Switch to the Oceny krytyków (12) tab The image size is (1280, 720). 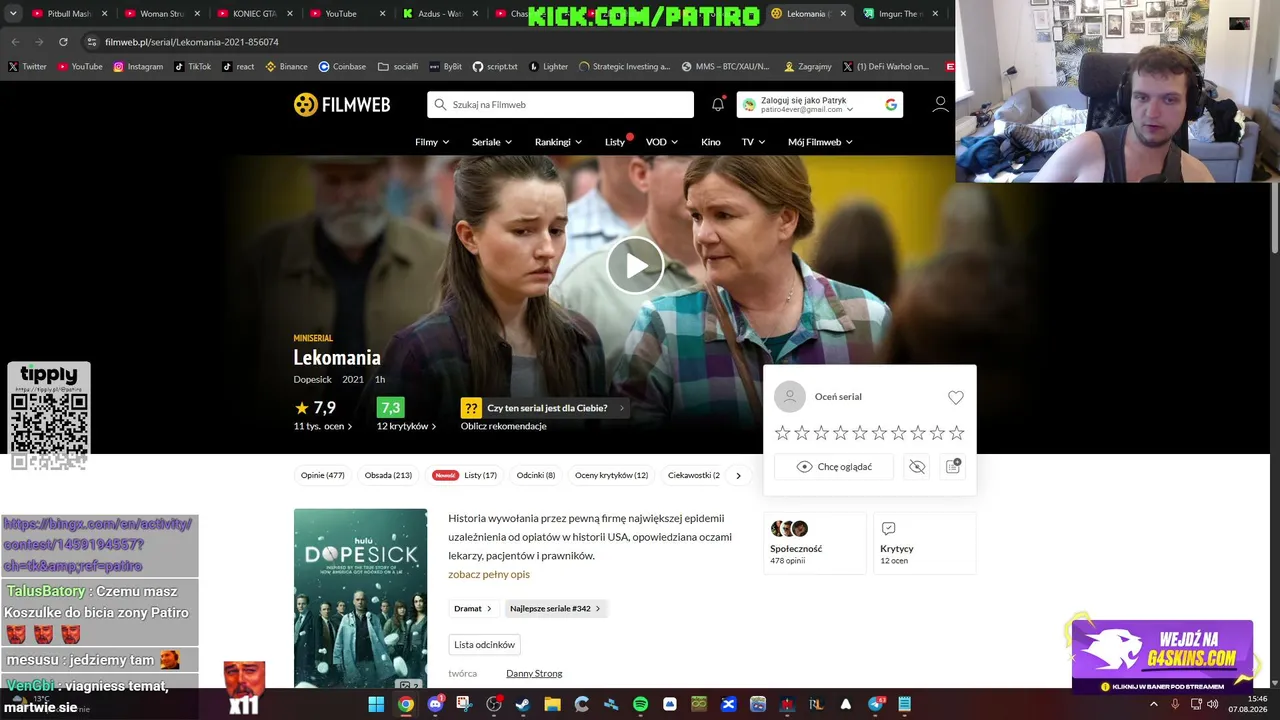[611, 475]
